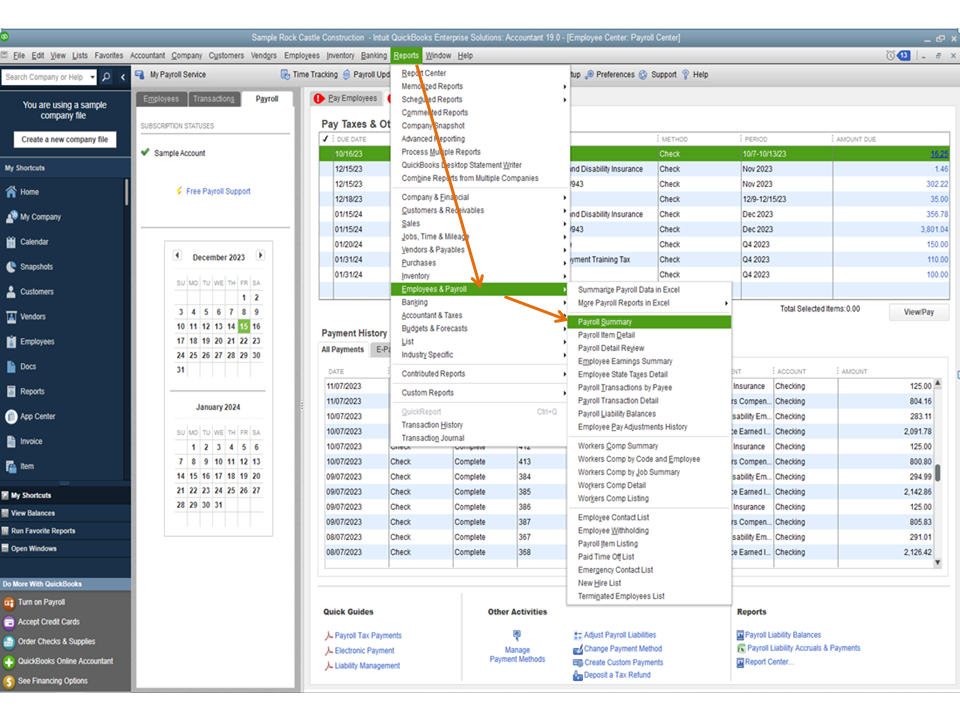Expand More Payroll Reports in Excel submenu

pos(650,303)
